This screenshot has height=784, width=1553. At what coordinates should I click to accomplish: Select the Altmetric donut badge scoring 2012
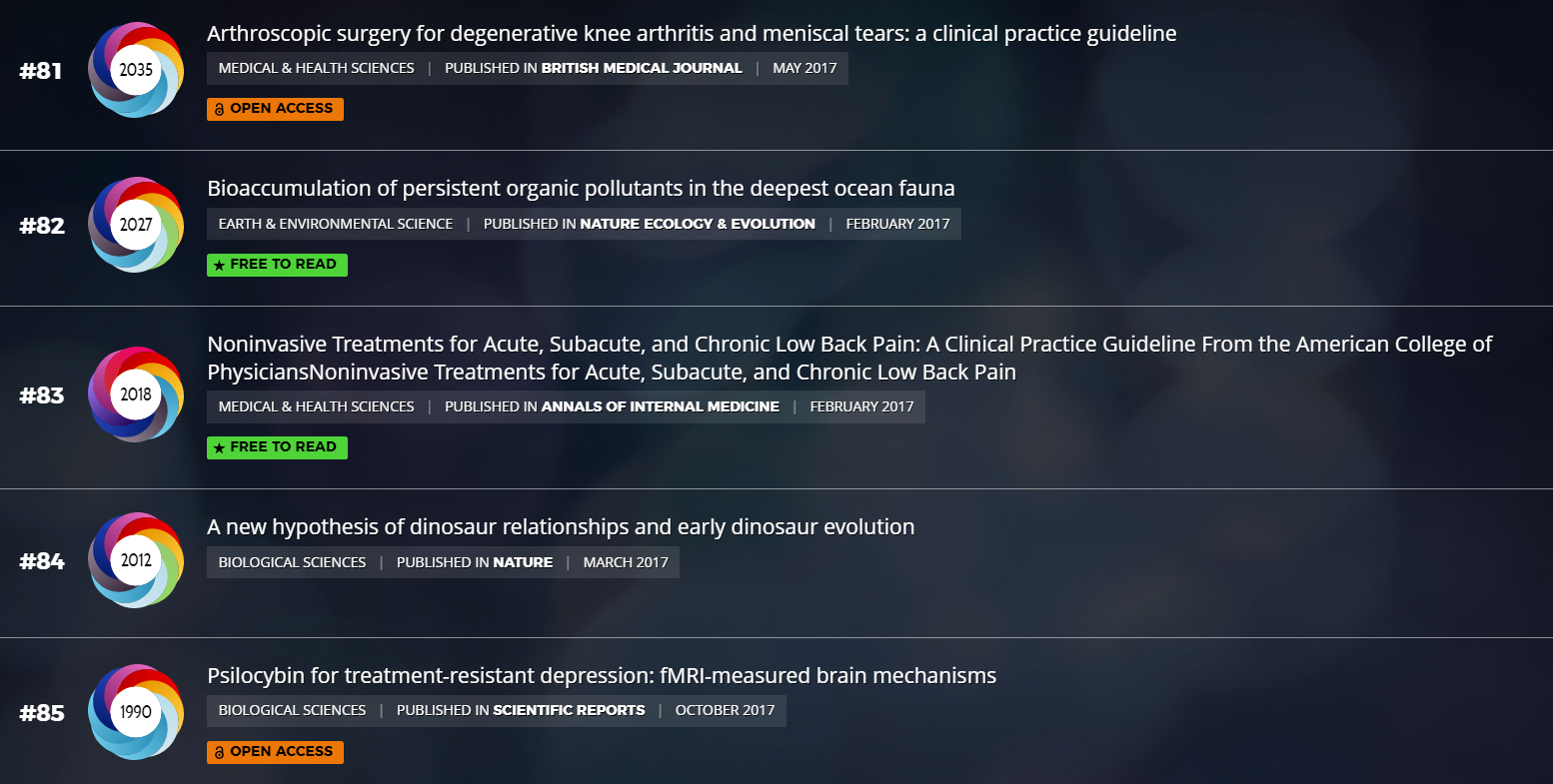pyautogui.click(x=136, y=560)
